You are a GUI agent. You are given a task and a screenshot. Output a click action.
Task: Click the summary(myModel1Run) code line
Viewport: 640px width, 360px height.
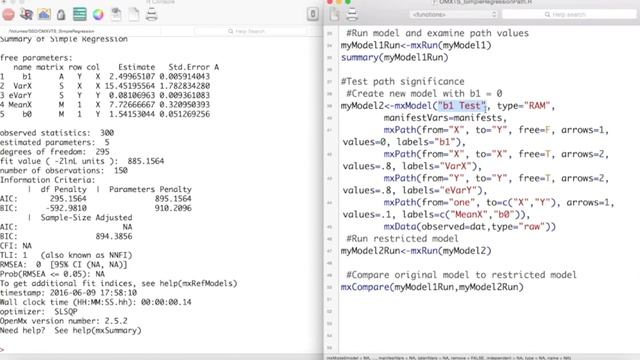(394, 58)
